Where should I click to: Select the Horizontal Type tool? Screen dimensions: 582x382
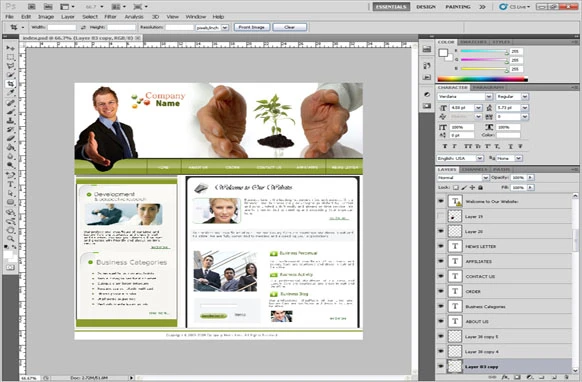(x=10, y=184)
